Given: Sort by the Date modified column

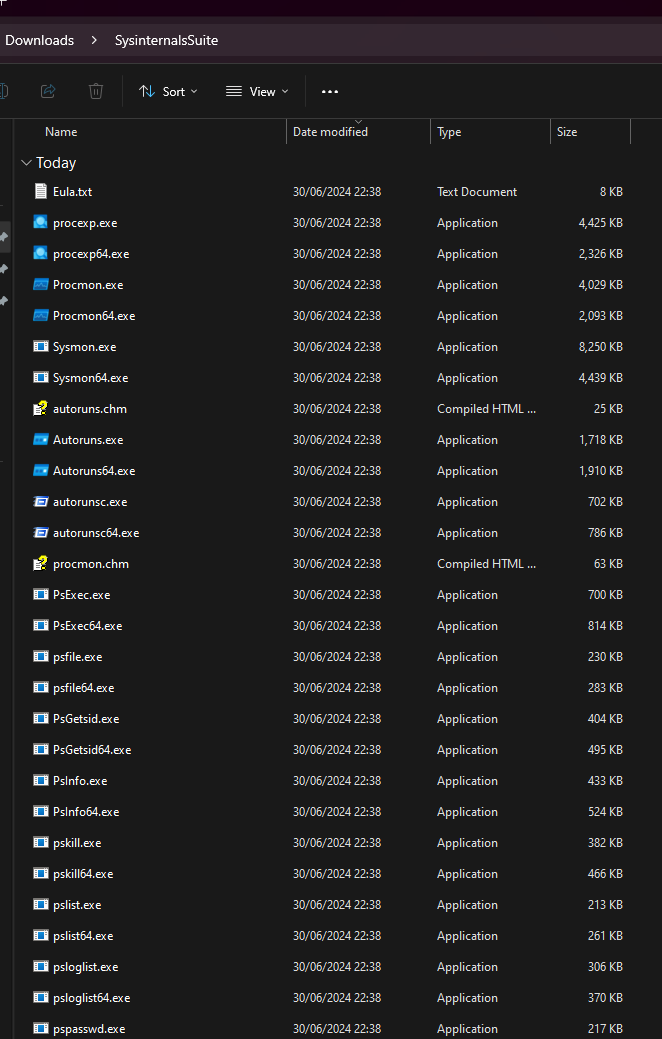Looking at the screenshot, I should tap(330, 132).
